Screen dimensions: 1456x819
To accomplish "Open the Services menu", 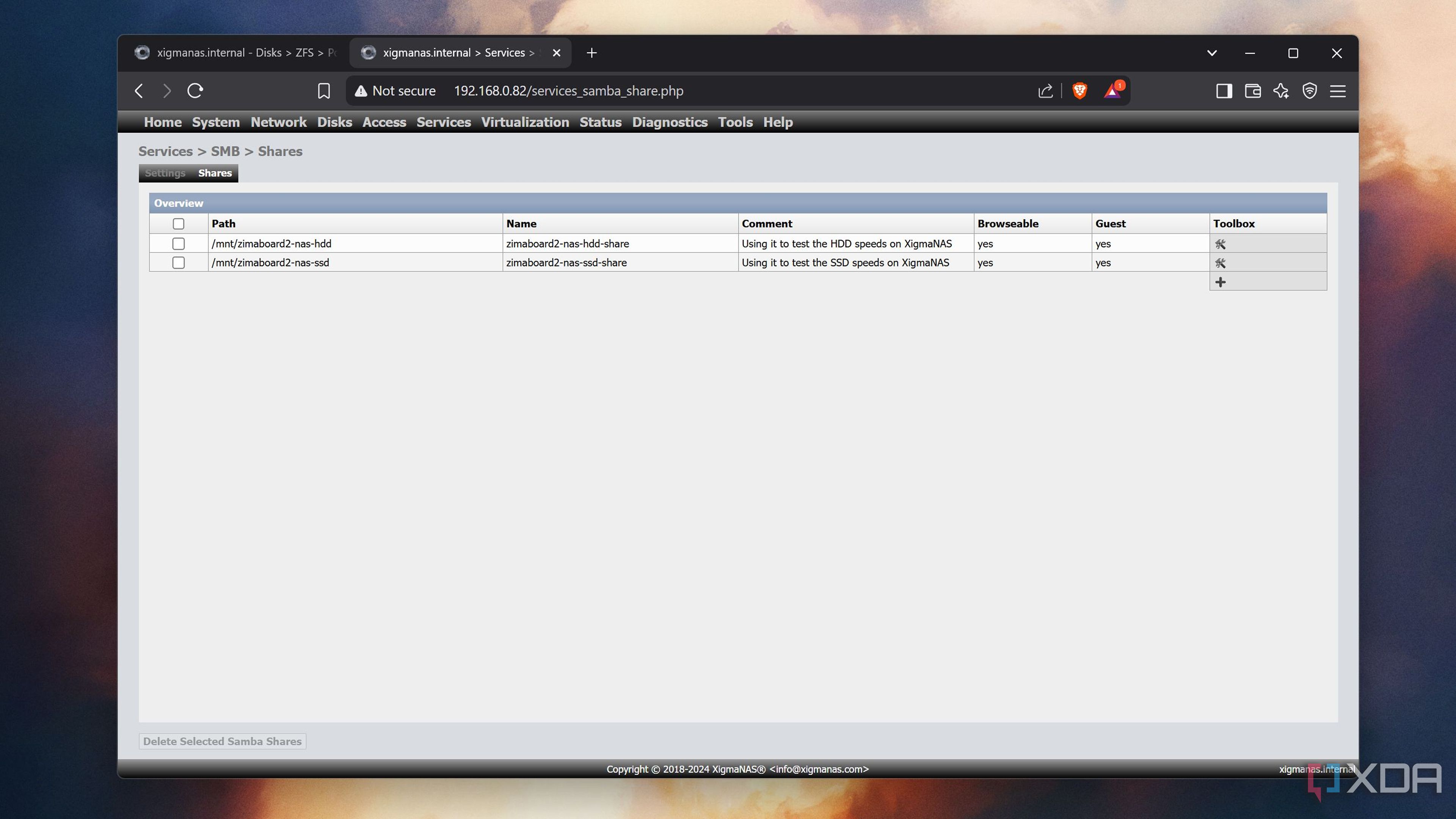I will point(444,122).
